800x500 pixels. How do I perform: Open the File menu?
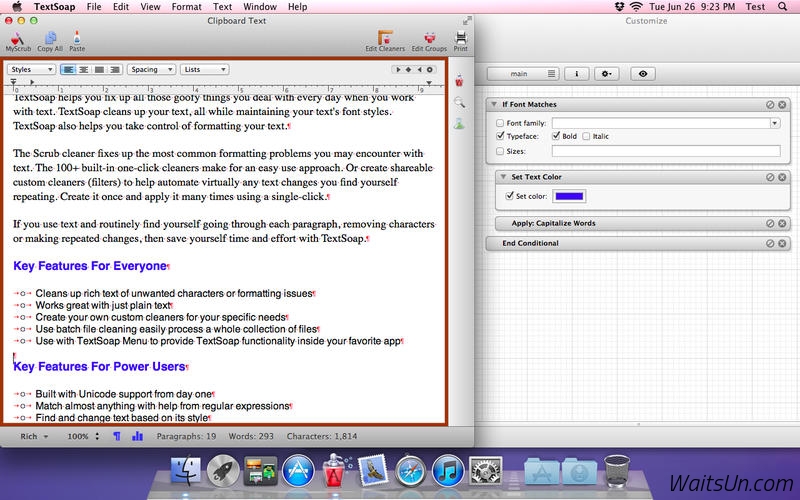94,7
